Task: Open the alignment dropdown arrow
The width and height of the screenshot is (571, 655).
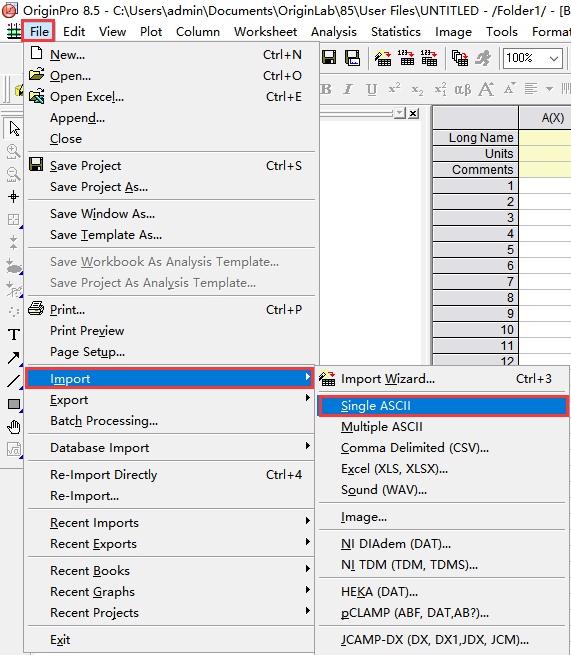Action: [549, 89]
